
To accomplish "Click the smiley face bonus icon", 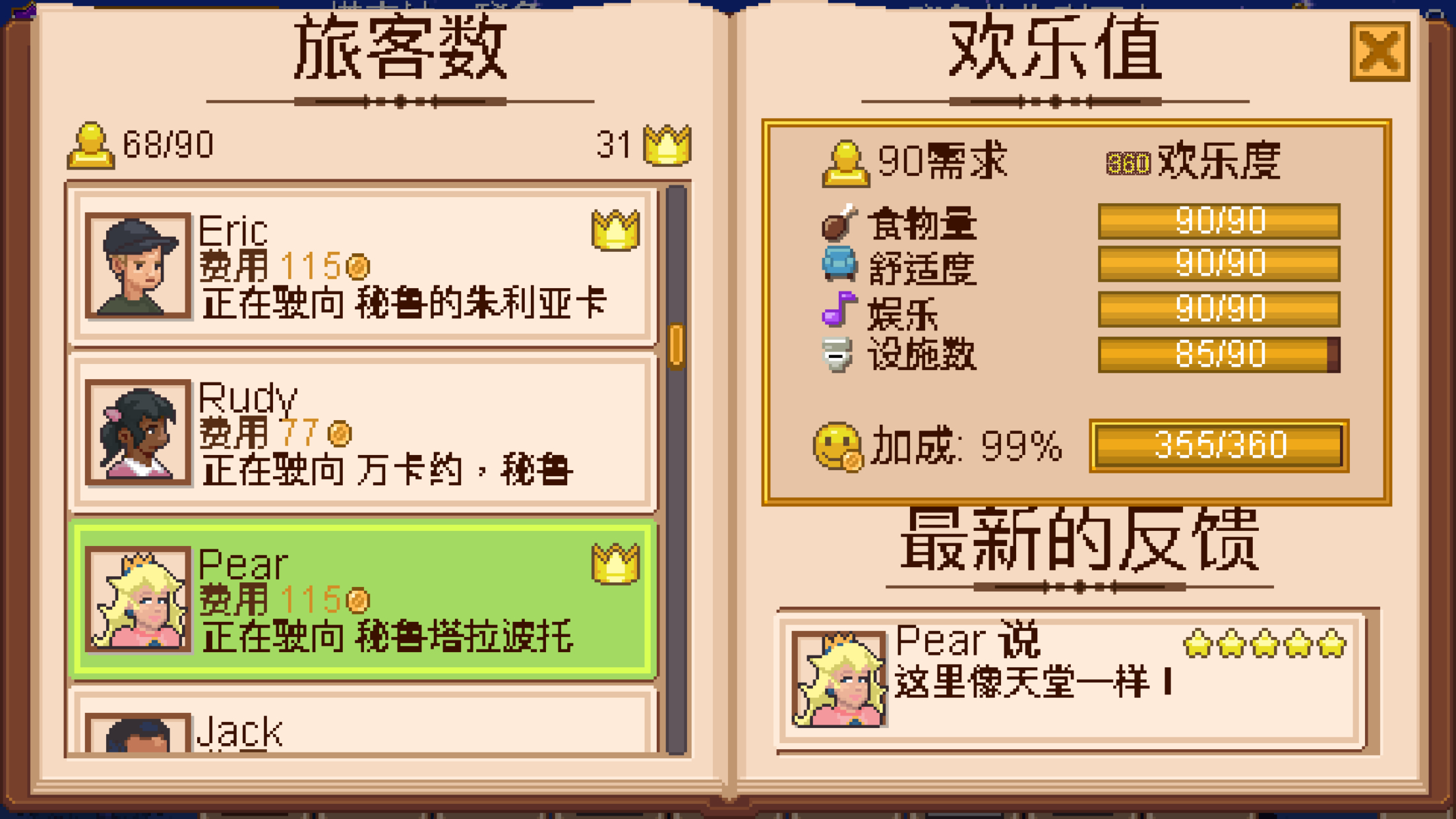I will point(837,446).
